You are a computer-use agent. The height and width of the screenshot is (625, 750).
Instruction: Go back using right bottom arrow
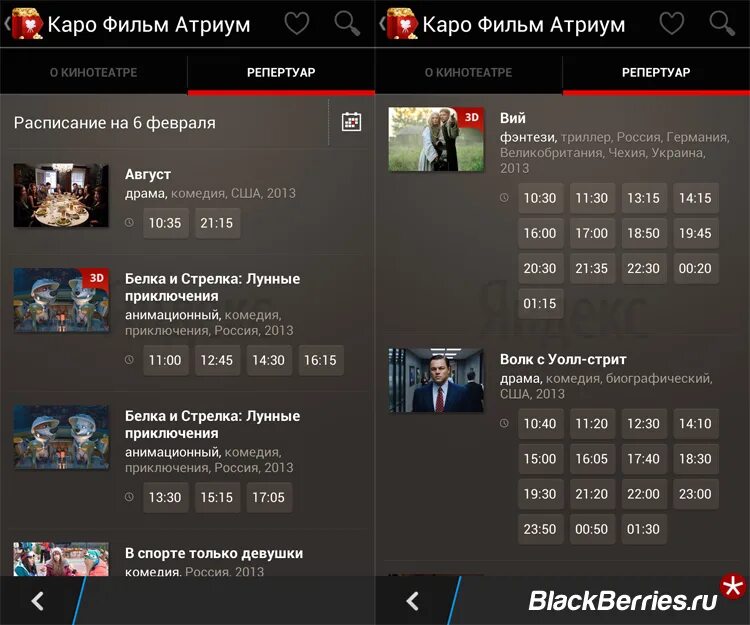point(412,601)
